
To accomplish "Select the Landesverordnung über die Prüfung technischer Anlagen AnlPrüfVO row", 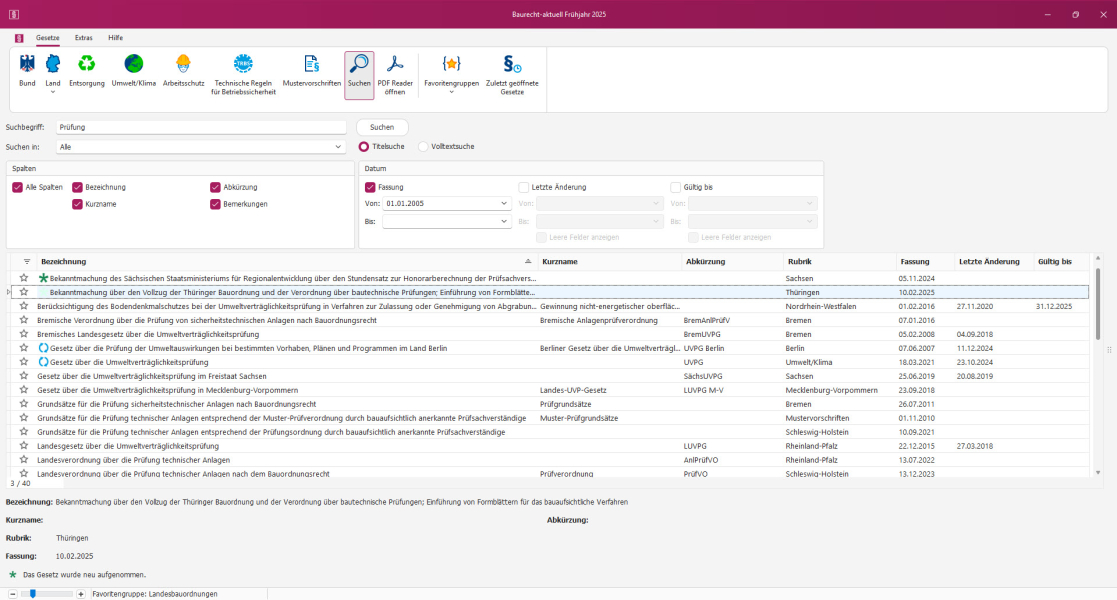I will (x=549, y=460).
